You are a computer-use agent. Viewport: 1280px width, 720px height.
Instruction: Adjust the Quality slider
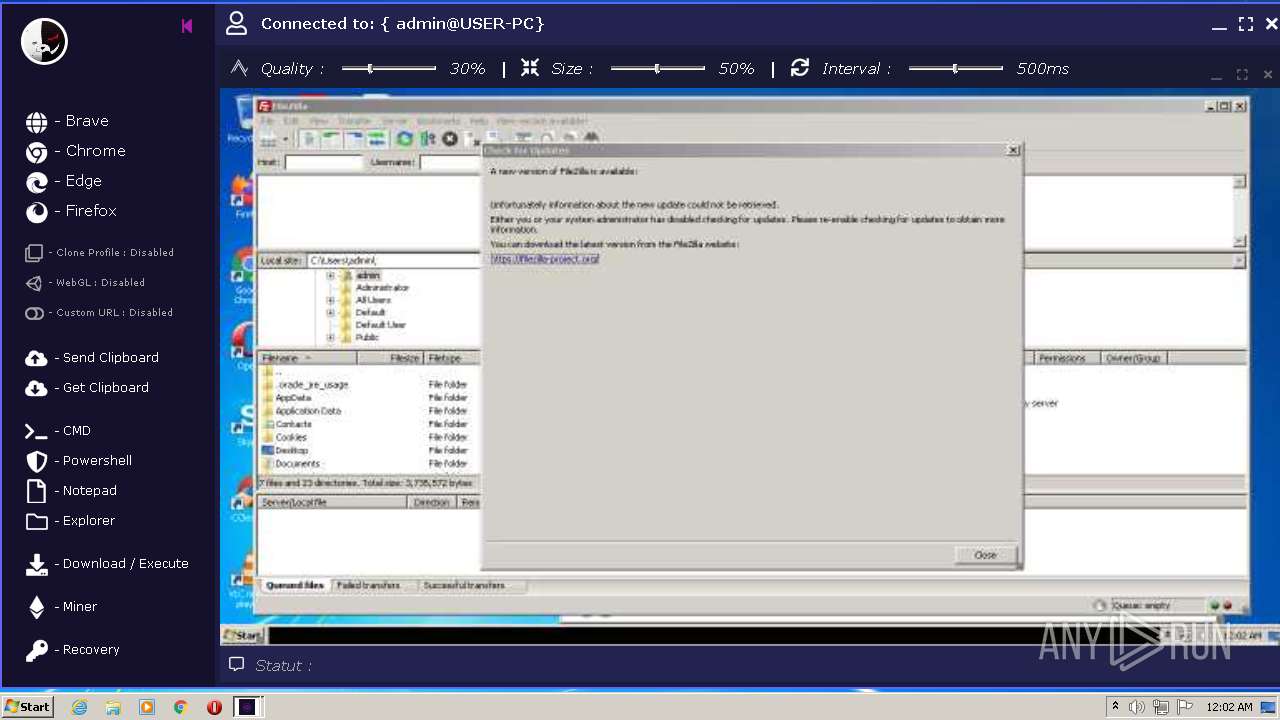coord(389,69)
